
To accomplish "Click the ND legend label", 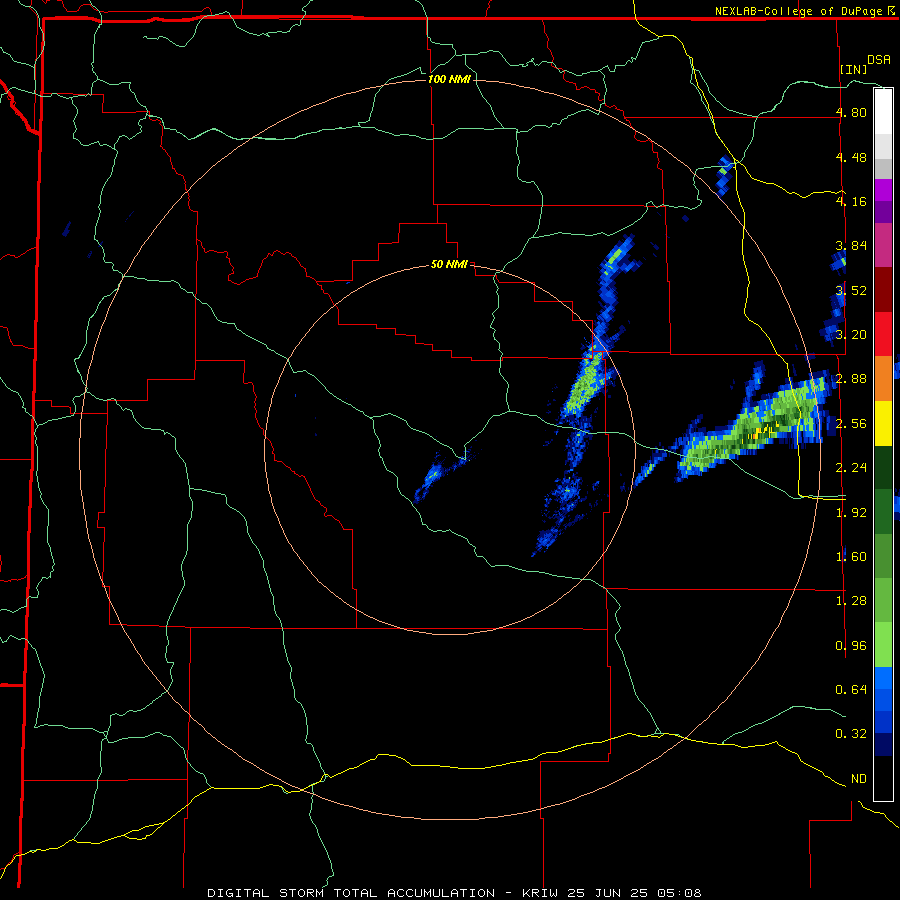I will click(x=859, y=779).
